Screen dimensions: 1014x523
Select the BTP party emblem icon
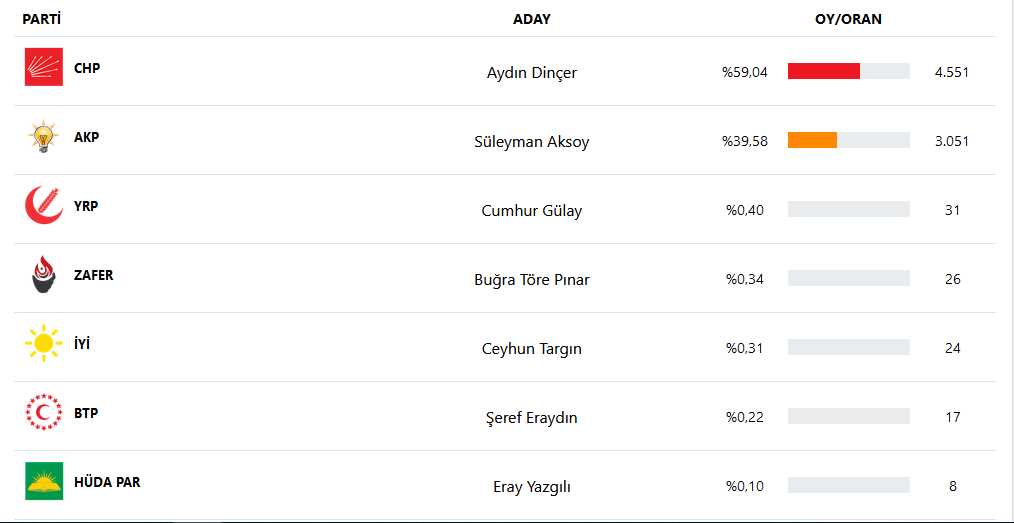44,413
